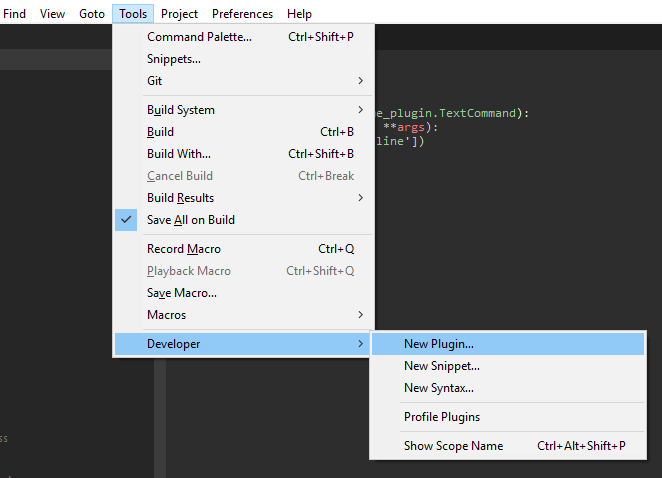Open the Project menu
662x478 pixels.
tap(179, 14)
